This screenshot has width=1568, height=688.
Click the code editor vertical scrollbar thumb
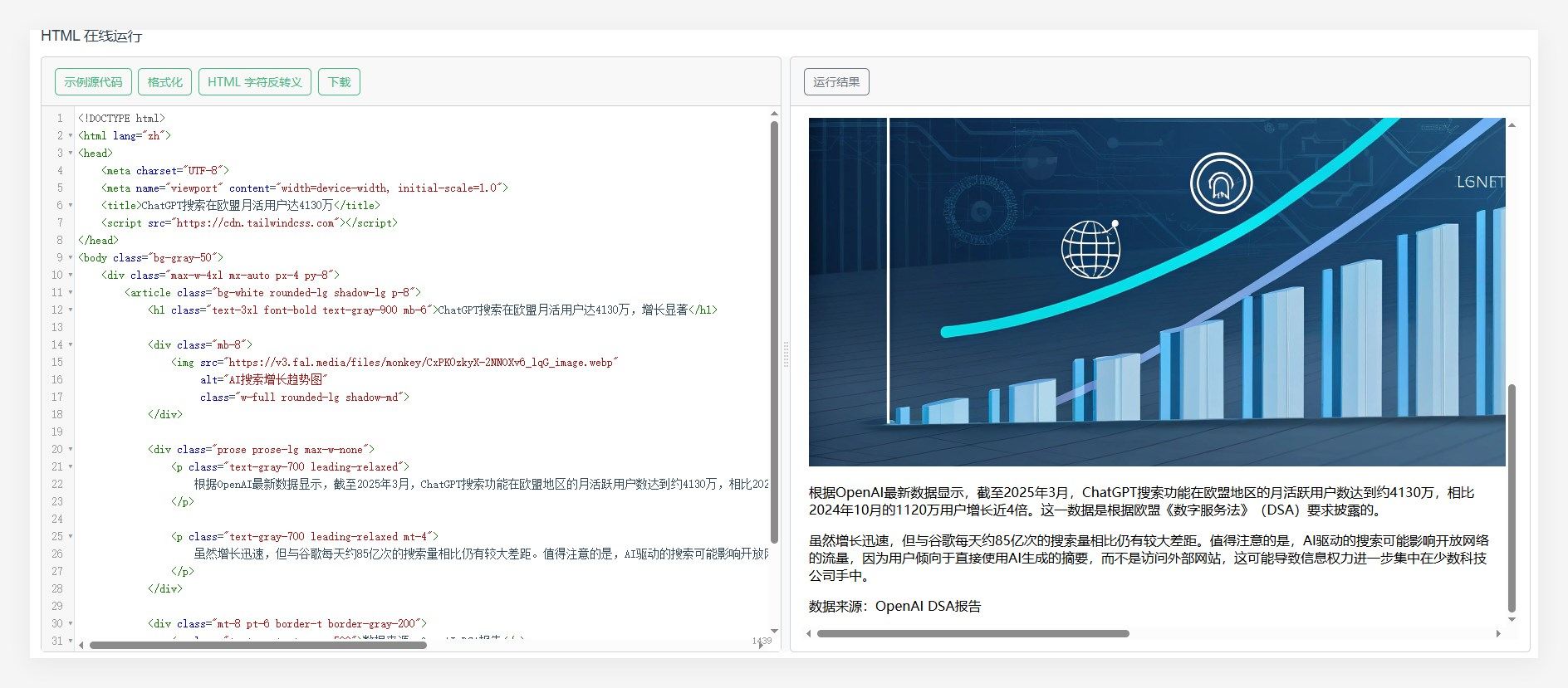[x=774, y=332]
